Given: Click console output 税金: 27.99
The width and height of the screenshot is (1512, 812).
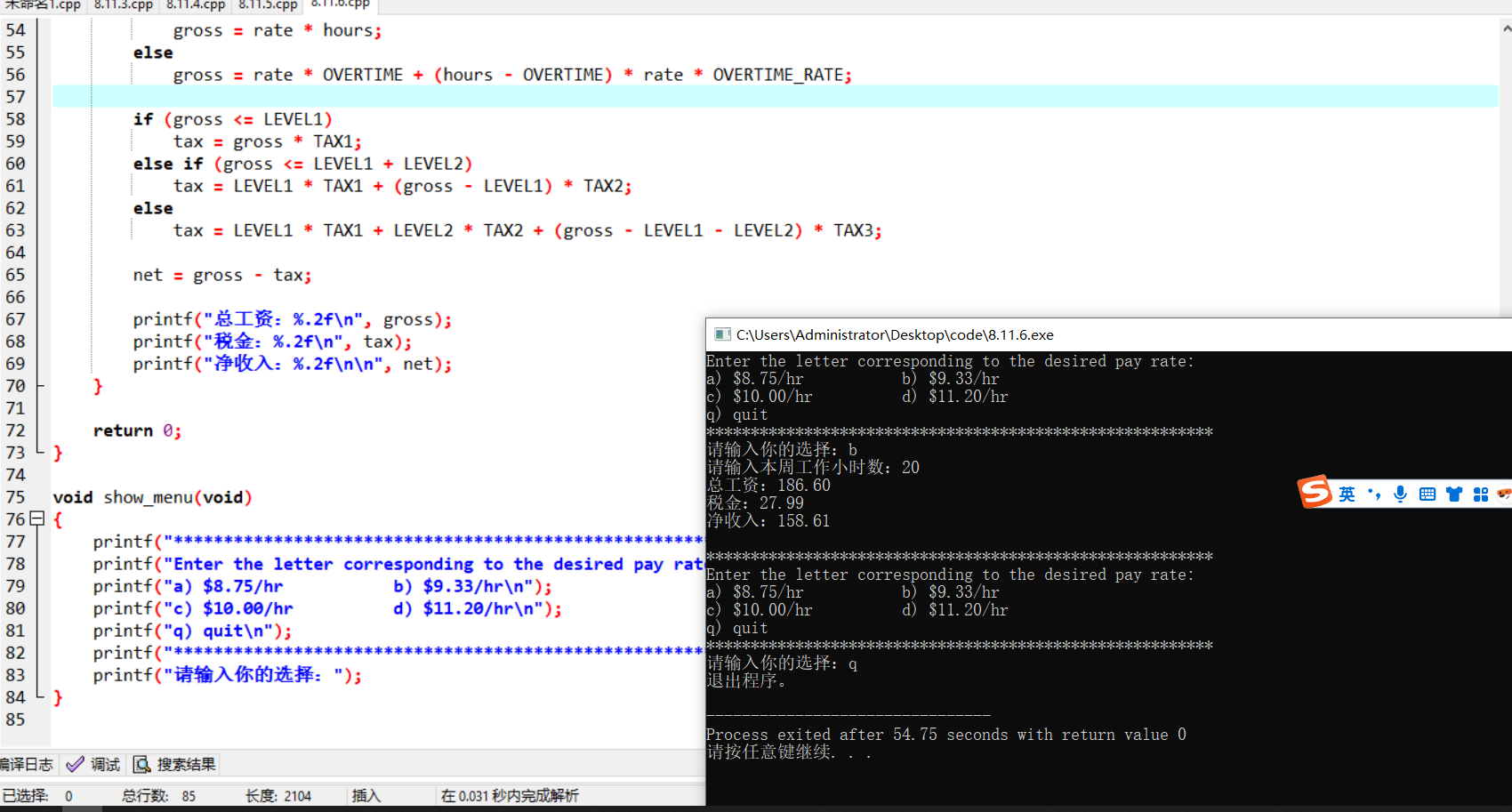Looking at the screenshot, I should click(x=755, y=503).
